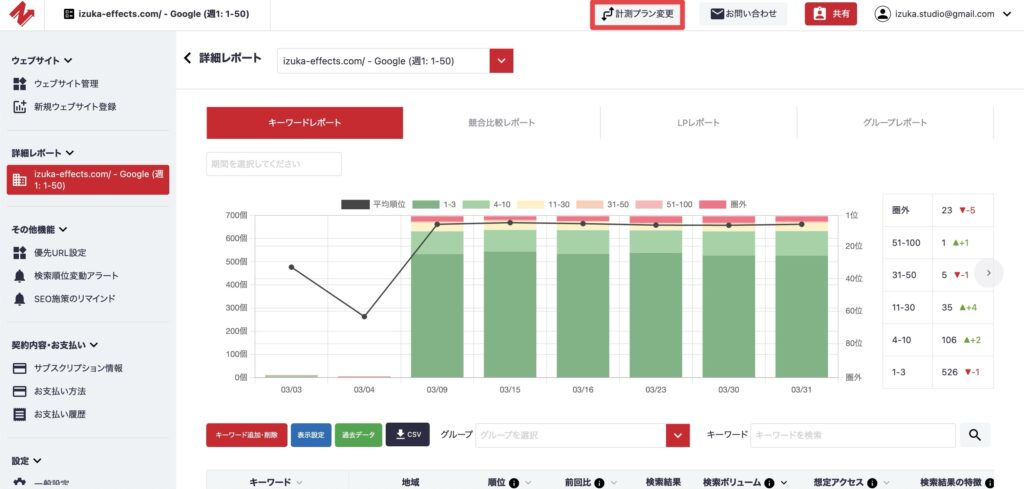The width and height of the screenshot is (1024, 489).
Task: Open サブスクリプション情報 card item
Action: 77,368
